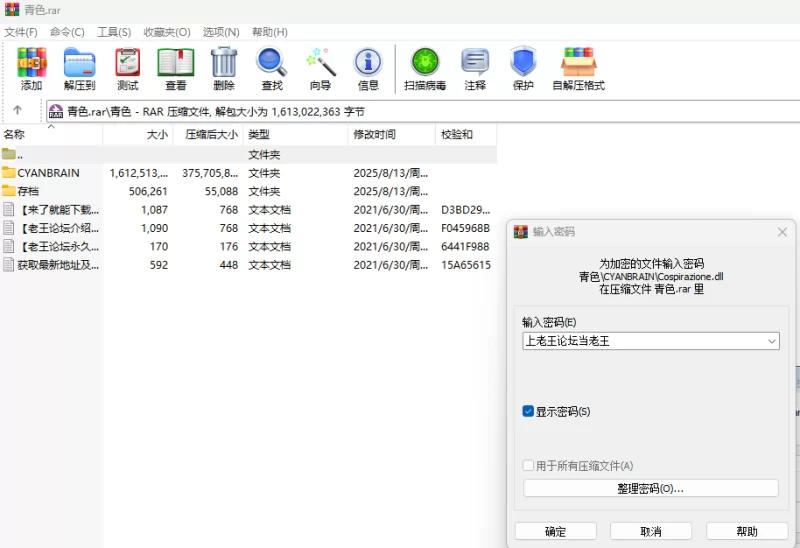Viewport: 800px width, 548px height.
Task: Click the size value 506,261
Action: [x=148, y=191]
